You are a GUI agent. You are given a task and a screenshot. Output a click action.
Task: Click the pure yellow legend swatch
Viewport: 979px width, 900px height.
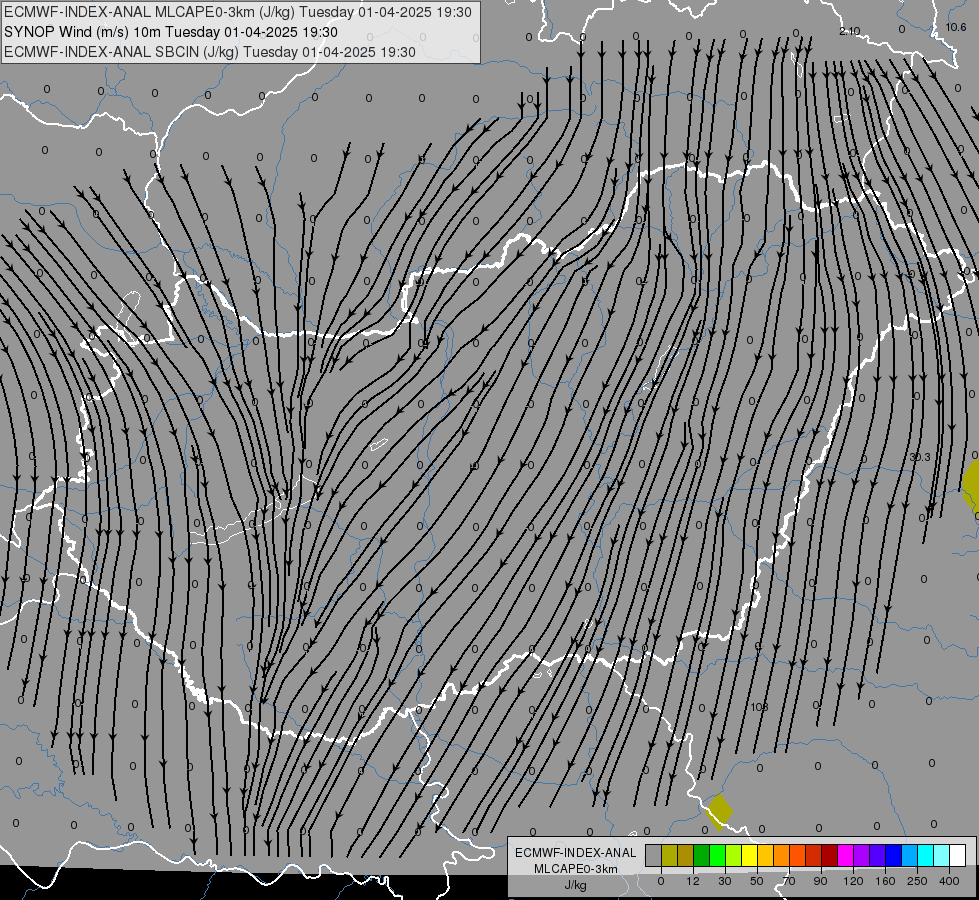point(750,855)
